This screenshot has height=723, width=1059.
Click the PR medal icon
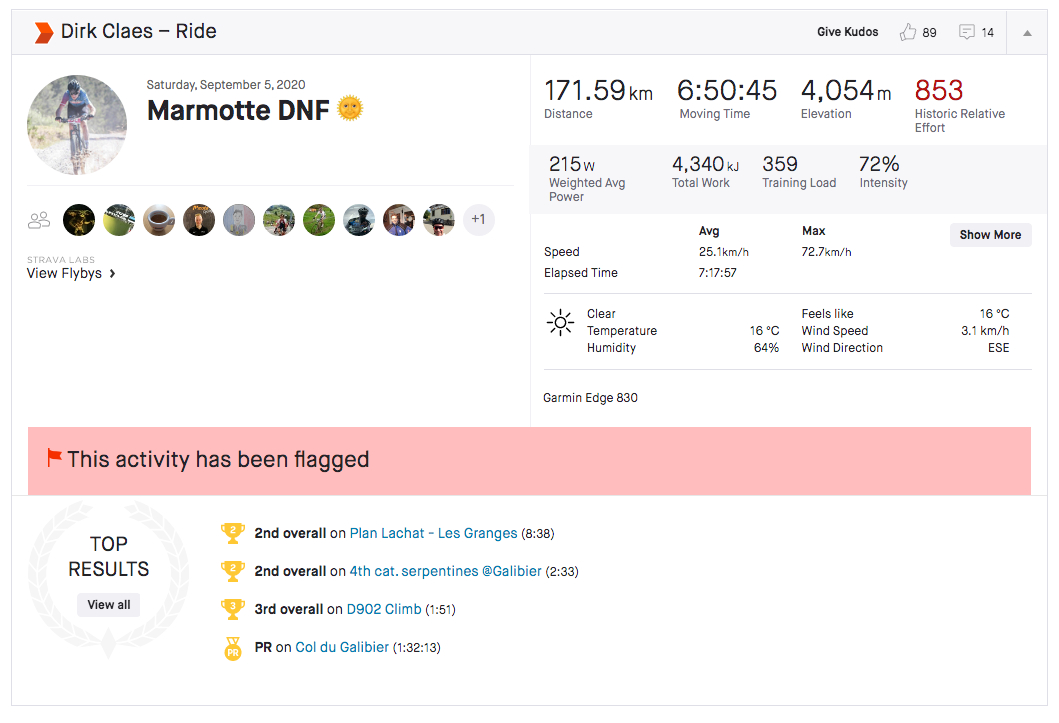(x=232, y=648)
